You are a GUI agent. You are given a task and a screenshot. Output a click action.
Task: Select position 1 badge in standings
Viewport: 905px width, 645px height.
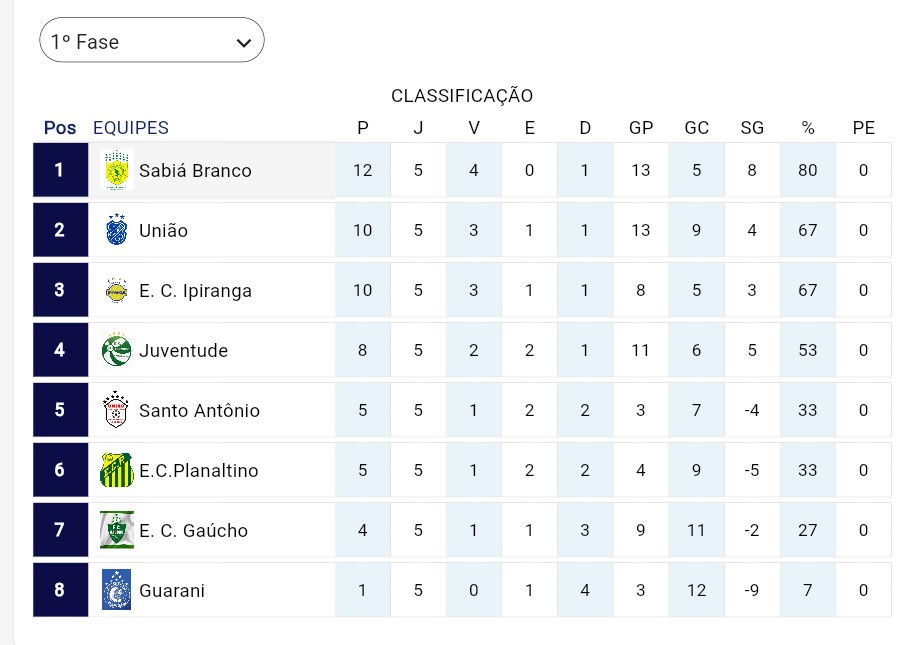60,170
